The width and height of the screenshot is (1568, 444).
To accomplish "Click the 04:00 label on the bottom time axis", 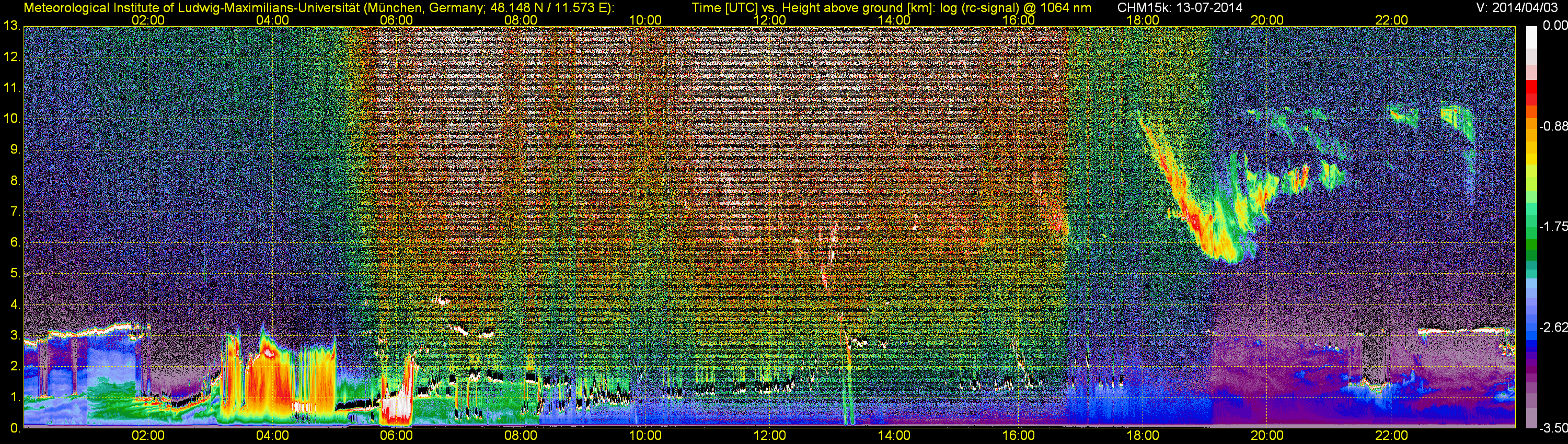I will pyautogui.click(x=273, y=436).
